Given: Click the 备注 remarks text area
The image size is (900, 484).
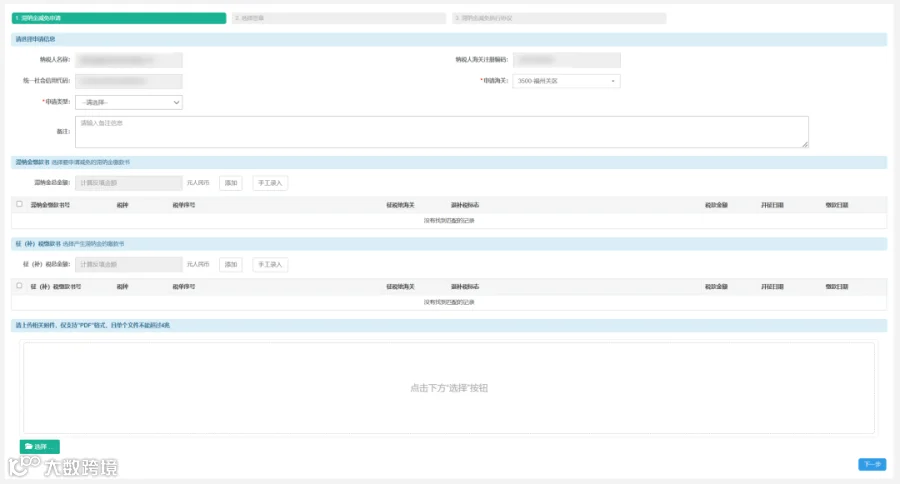Looking at the screenshot, I should click(441, 132).
